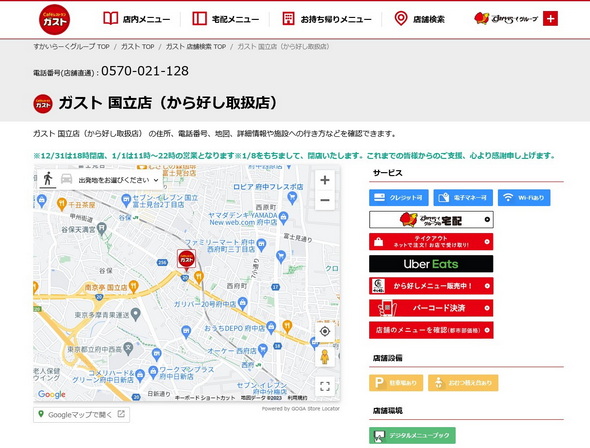Click the Street View pegman icon
Viewport: 590px width, 448px height.
pos(324,357)
